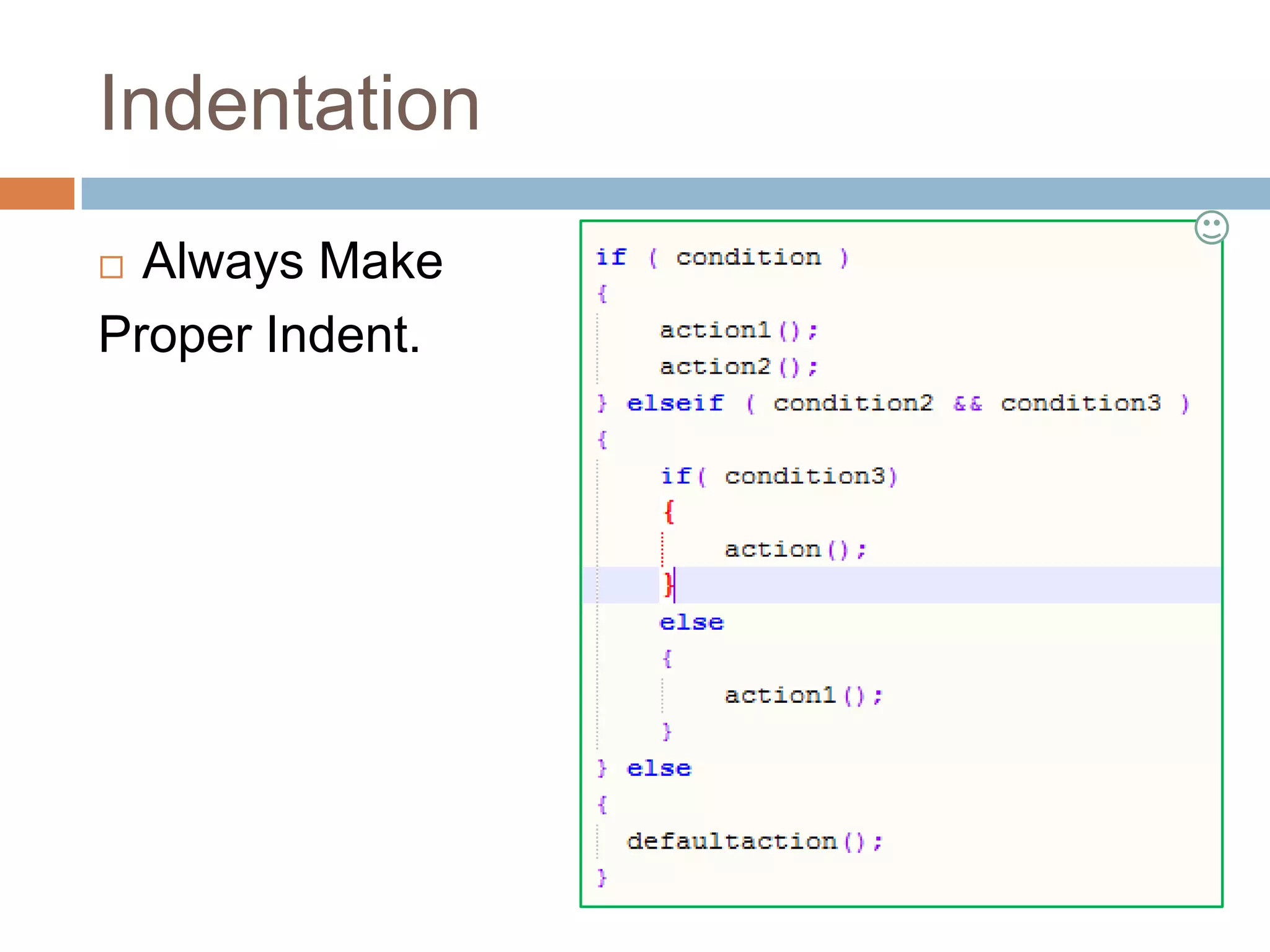
Task: Click the nested 'else' keyword
Action: click(691, 622)
